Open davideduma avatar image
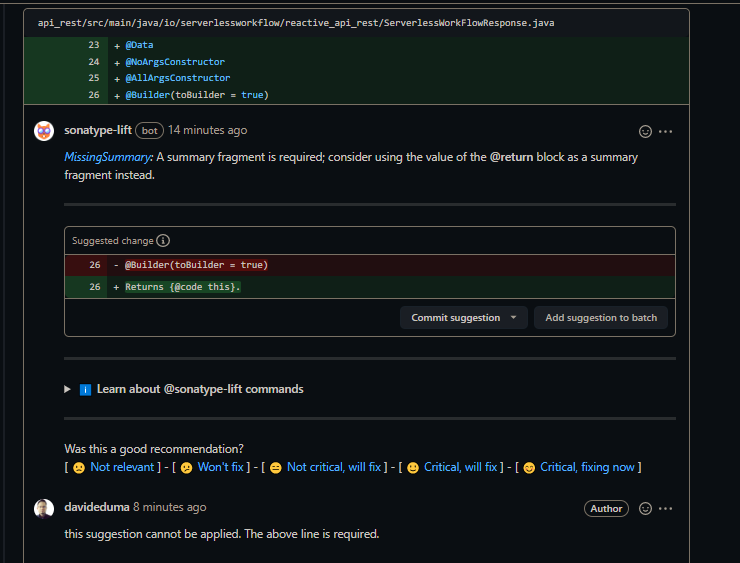Screen dimensions: 740x563 coord(44,508)
